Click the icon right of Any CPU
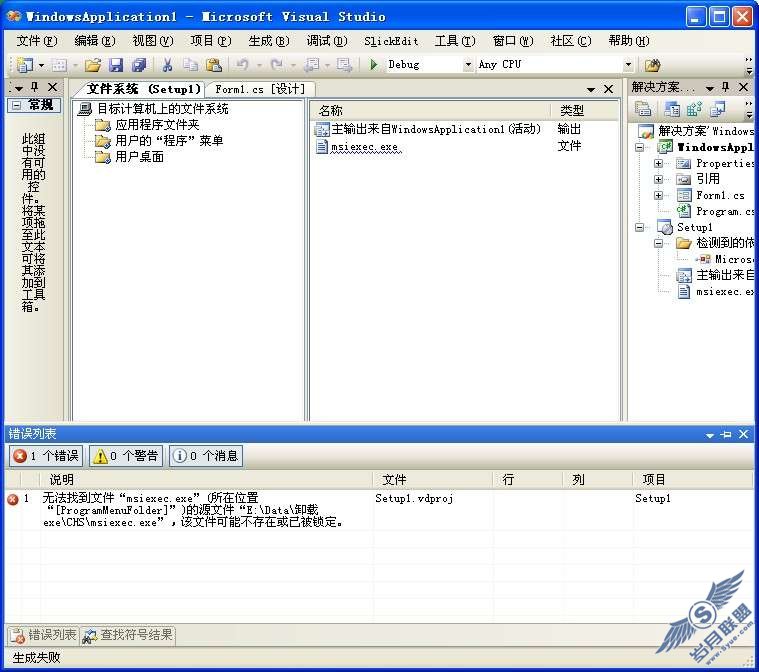The width and height of the screenshot is (759, 672). point(652,64)
